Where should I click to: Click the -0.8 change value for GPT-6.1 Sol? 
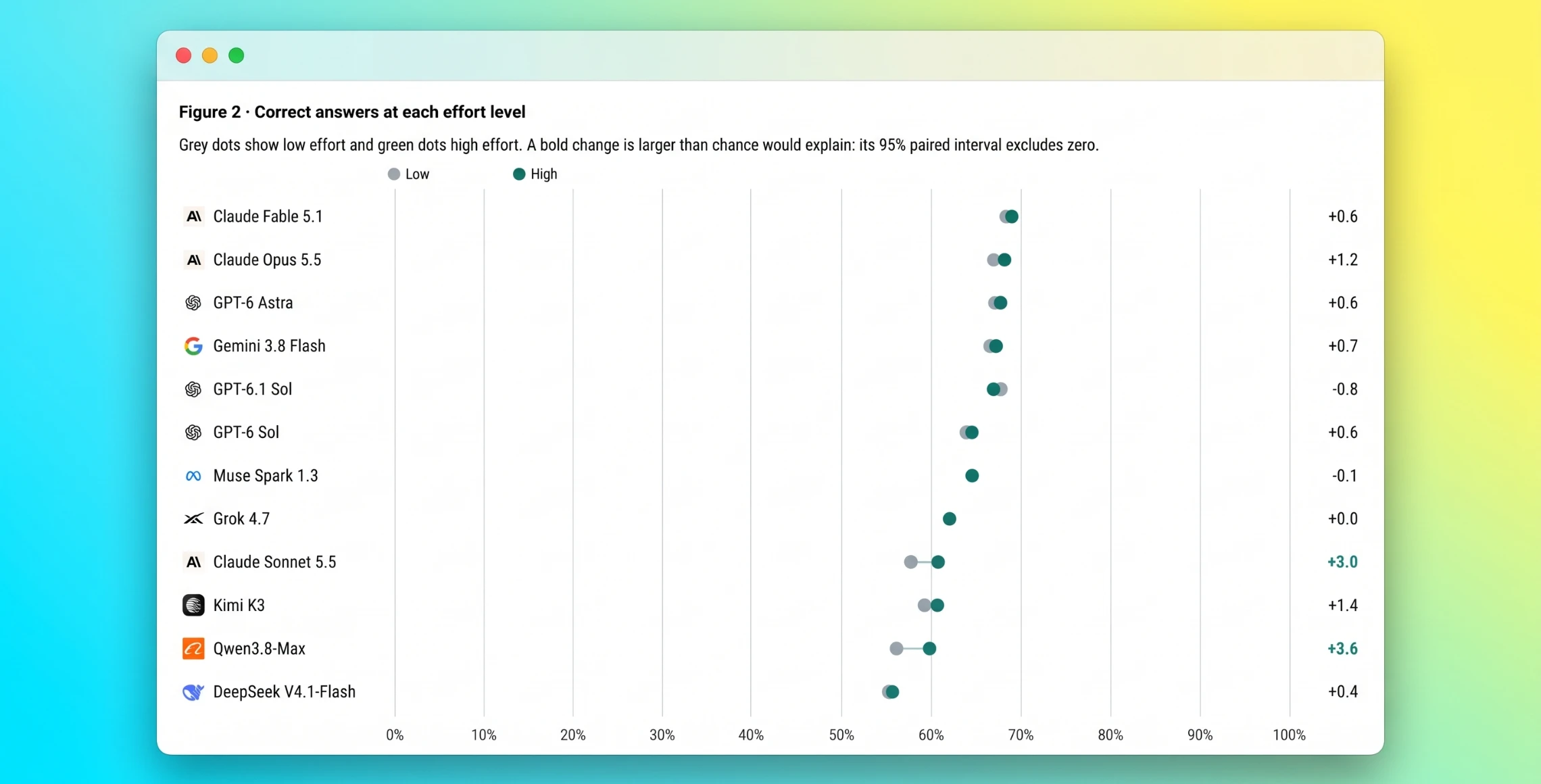click(x=1344, y=389)
